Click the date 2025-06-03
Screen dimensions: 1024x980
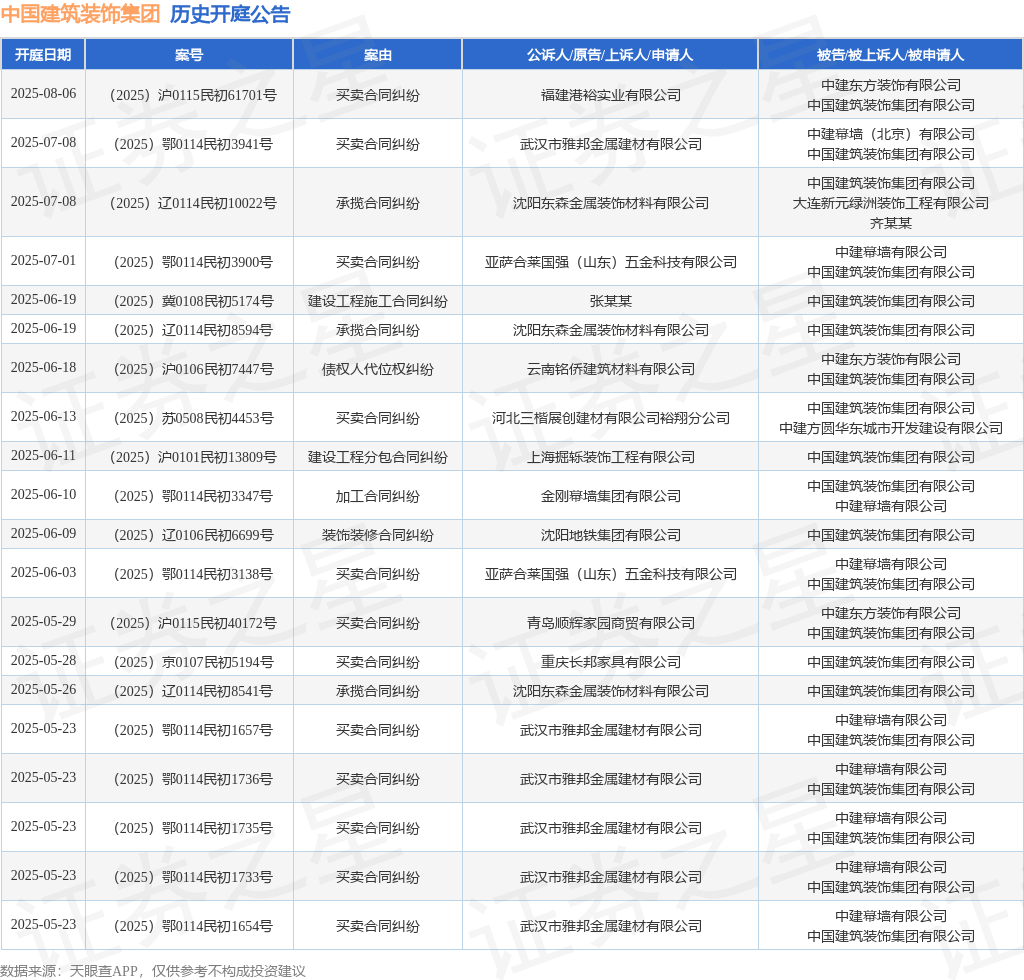click(x=43, y=572)
